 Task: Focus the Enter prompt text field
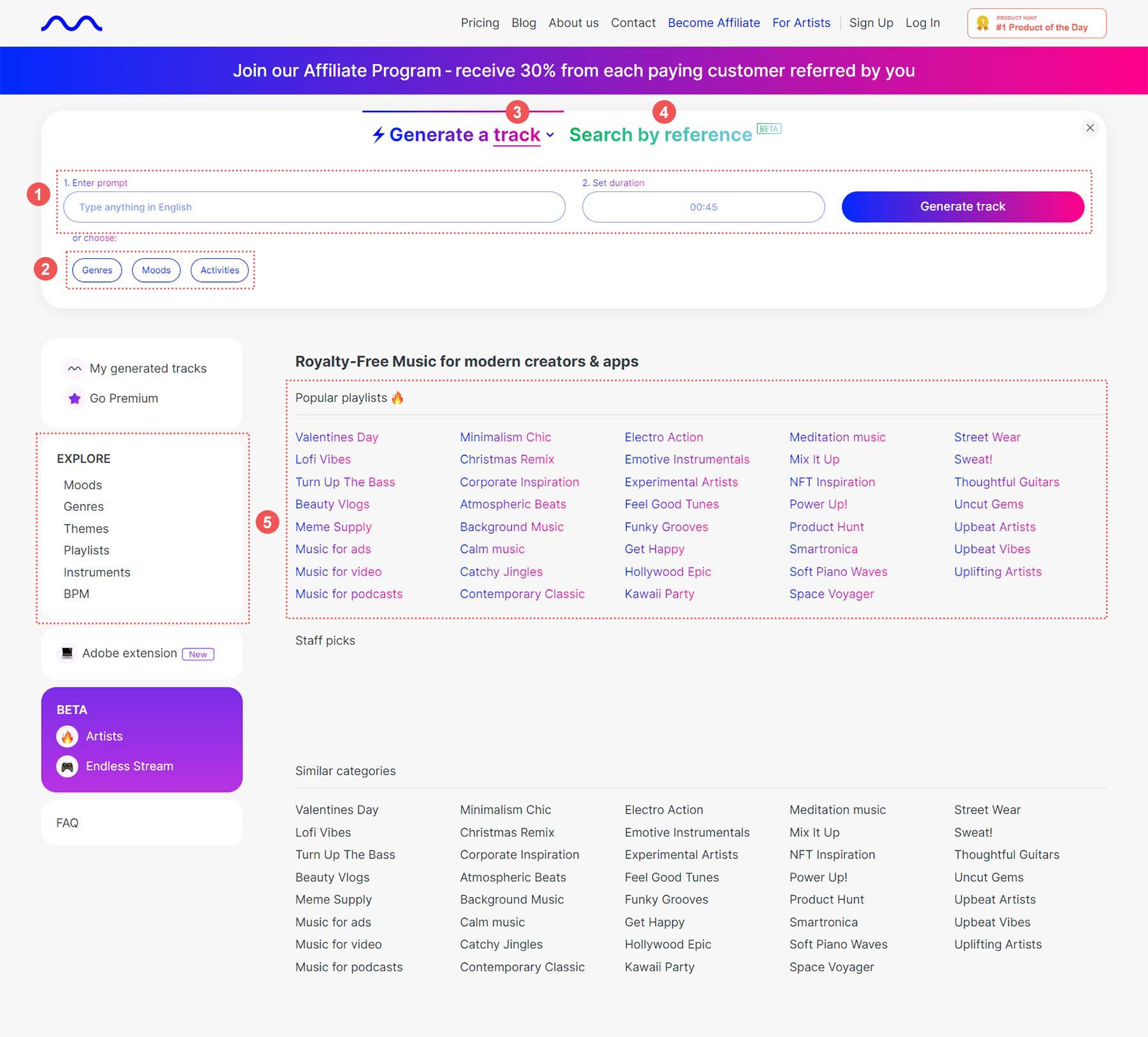click(x=314, y=207)
